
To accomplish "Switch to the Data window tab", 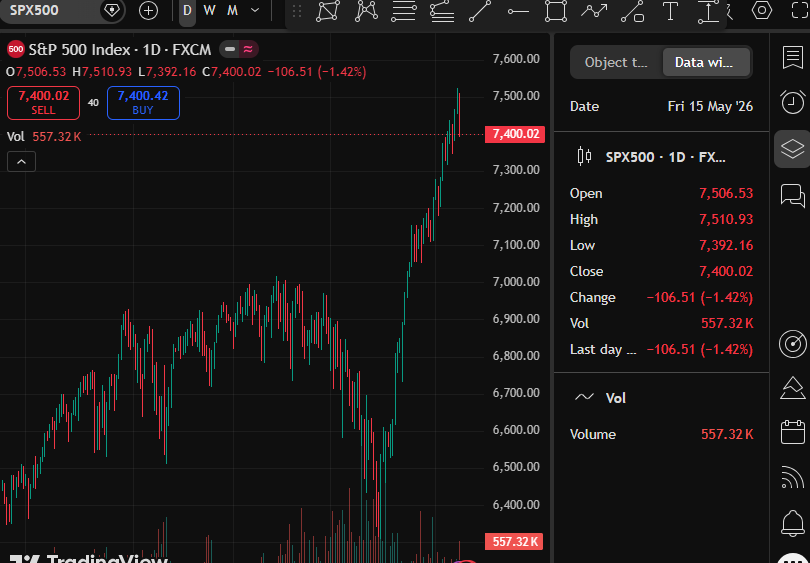I will pos(705,62).
